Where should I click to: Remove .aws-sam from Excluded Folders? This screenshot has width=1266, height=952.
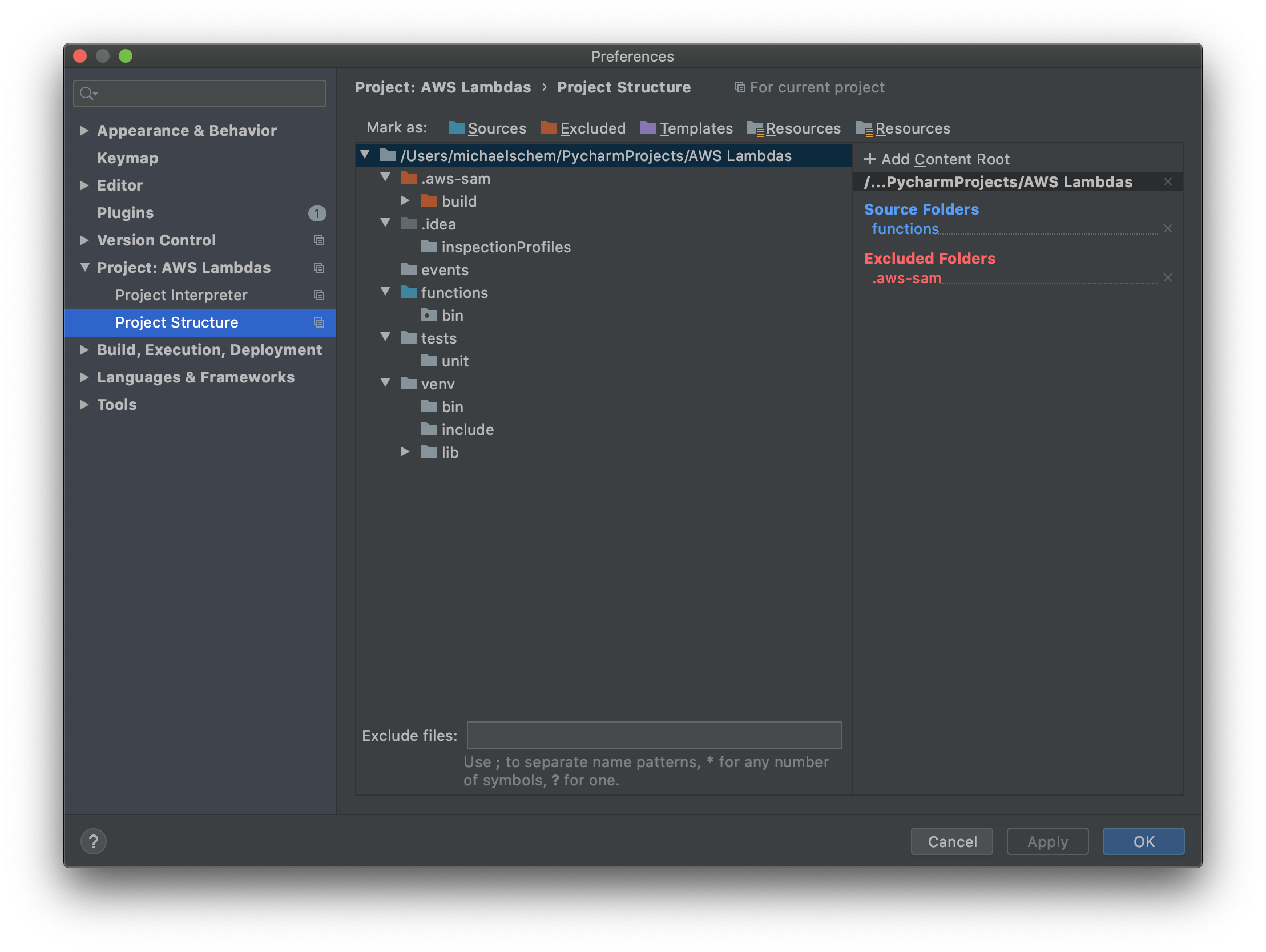pyautogui.click(x=1168, y=277)
